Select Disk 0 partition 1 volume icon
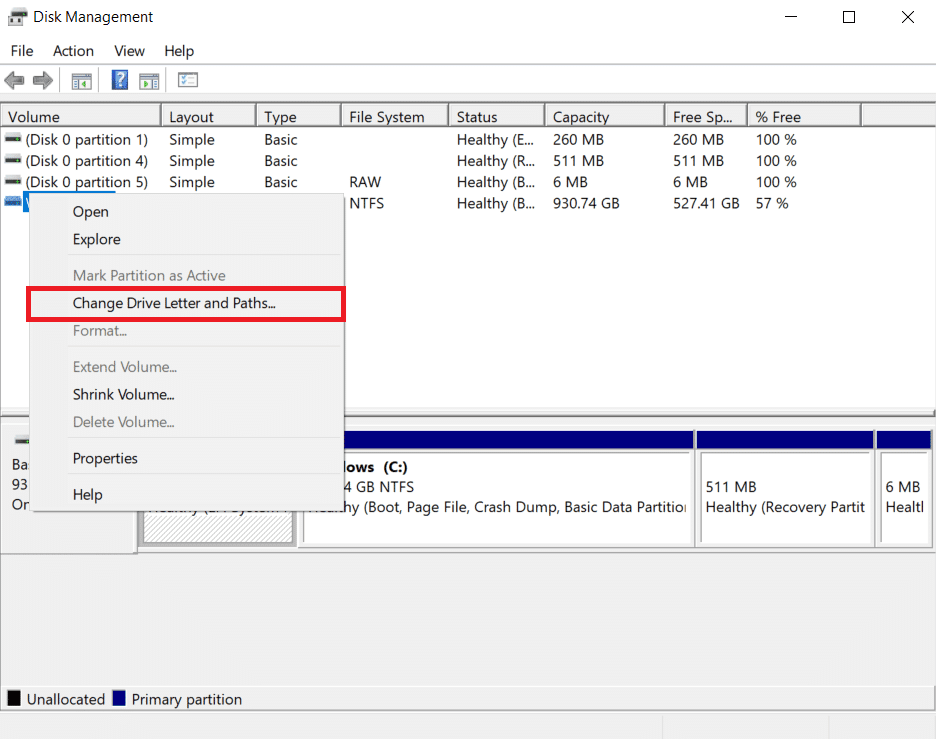 (13, 139)
